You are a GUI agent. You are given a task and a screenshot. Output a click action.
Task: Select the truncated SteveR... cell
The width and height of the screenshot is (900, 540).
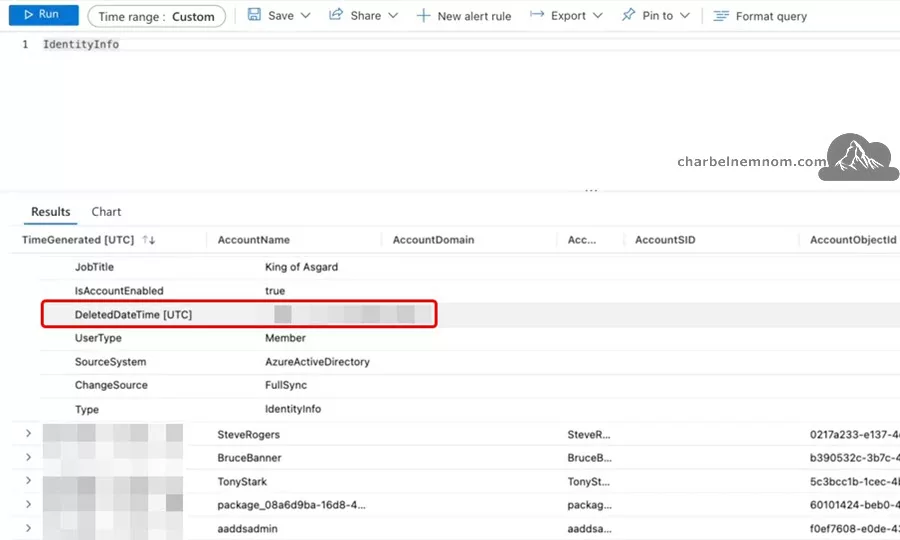589,434
